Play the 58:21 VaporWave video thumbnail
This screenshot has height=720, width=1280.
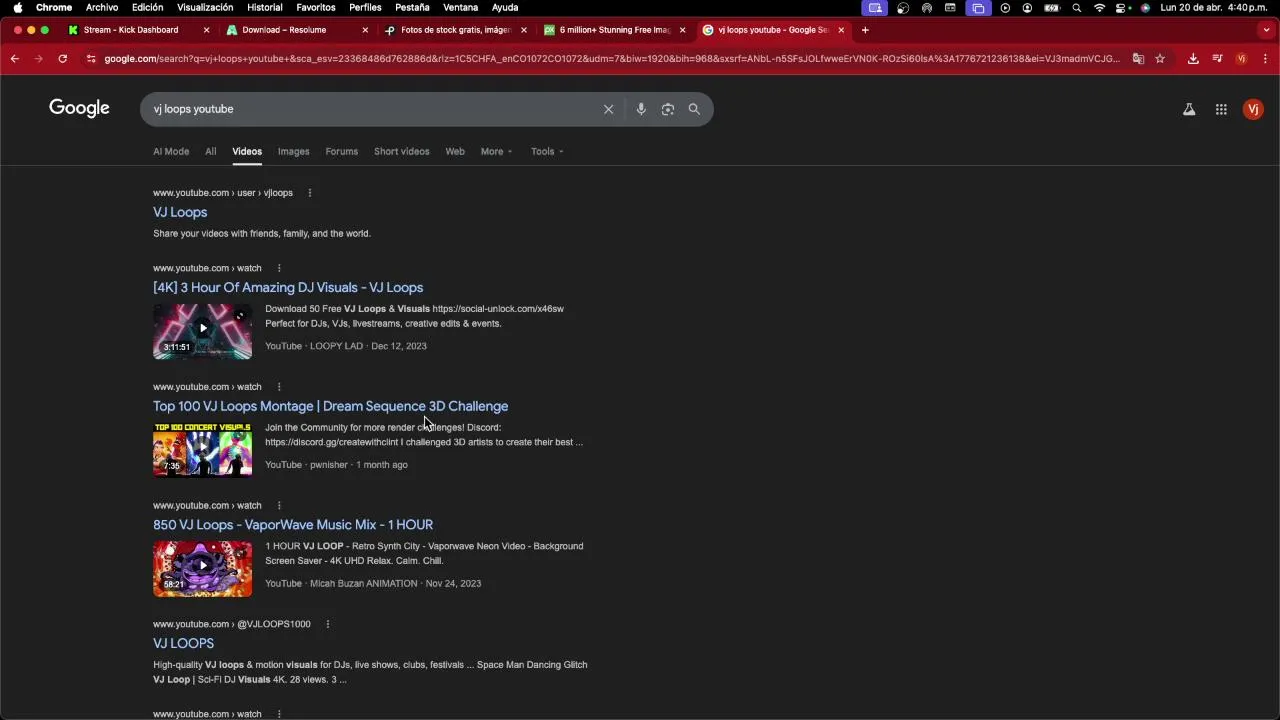click(202, 569)
